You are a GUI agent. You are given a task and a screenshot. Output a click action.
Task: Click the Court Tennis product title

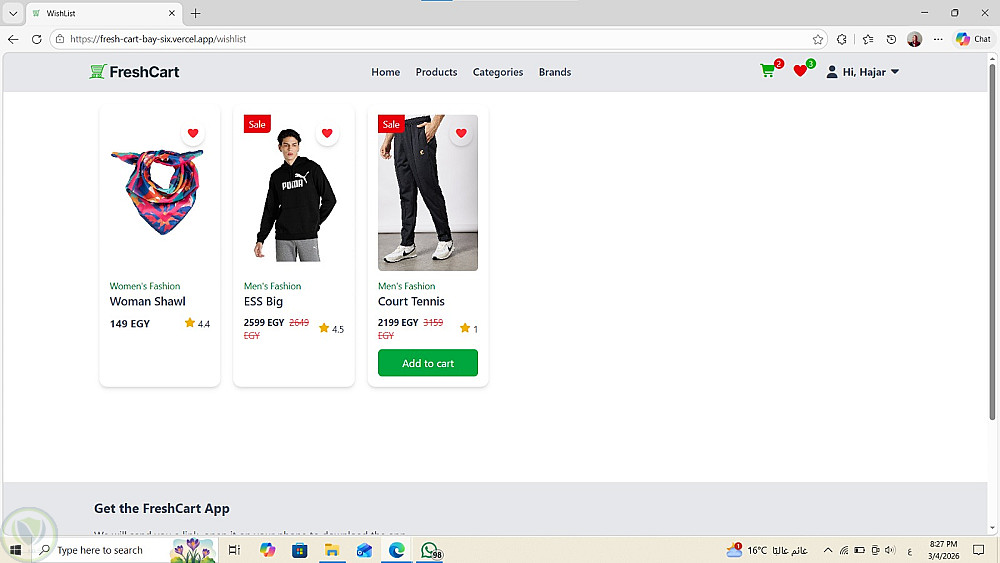click(x=411, y=302)
